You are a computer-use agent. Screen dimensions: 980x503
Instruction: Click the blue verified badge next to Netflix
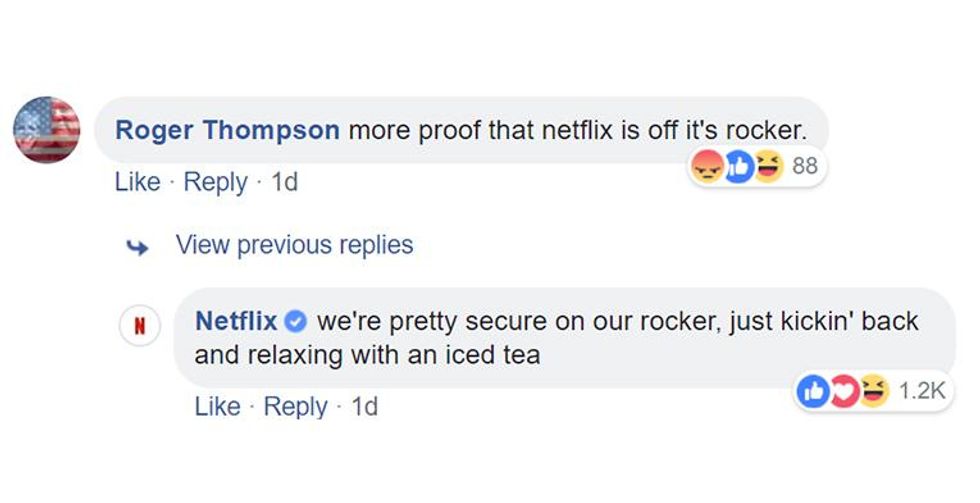(296, 322)
